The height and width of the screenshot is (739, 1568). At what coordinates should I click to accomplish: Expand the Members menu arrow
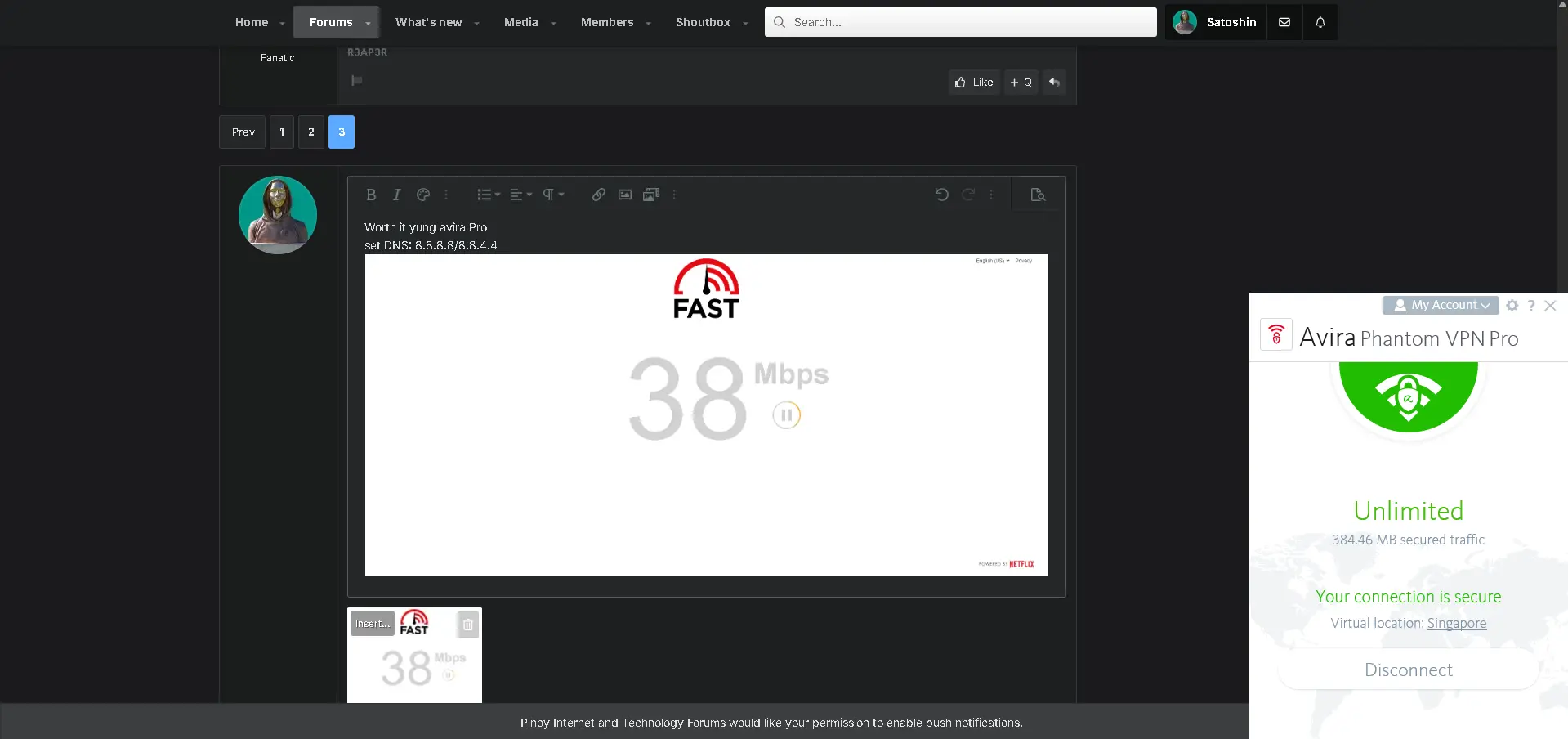(649, 23)
